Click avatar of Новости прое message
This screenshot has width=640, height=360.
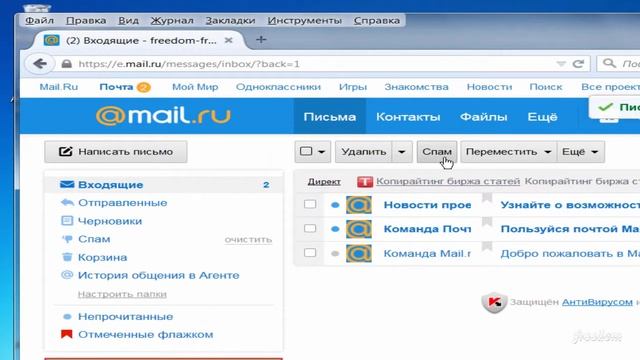359,205
